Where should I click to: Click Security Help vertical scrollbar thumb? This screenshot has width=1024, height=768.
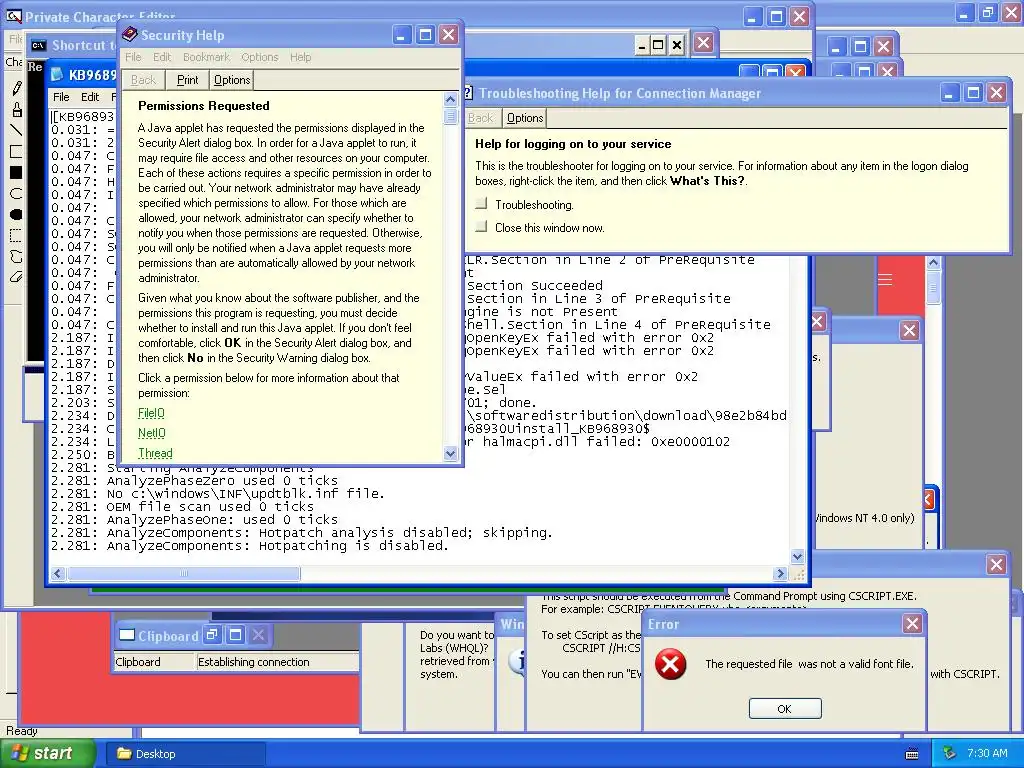pyautogui.click(x=450, y=116)
